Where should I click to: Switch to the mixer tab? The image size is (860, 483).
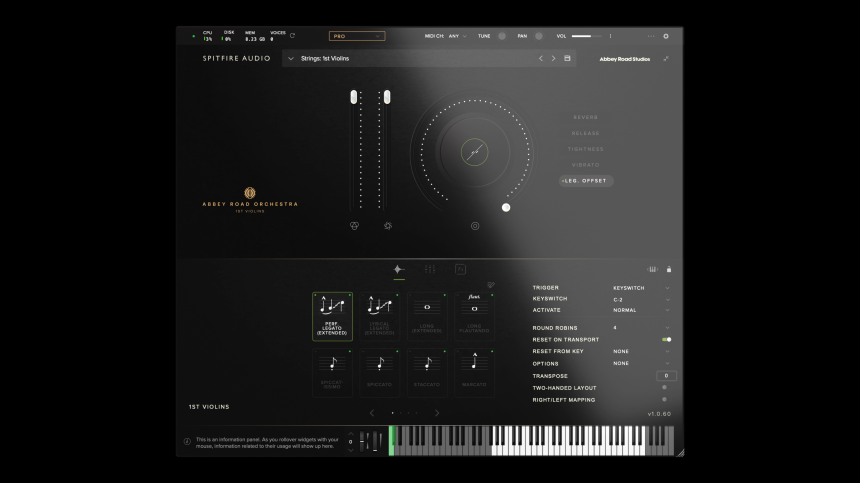429,269
